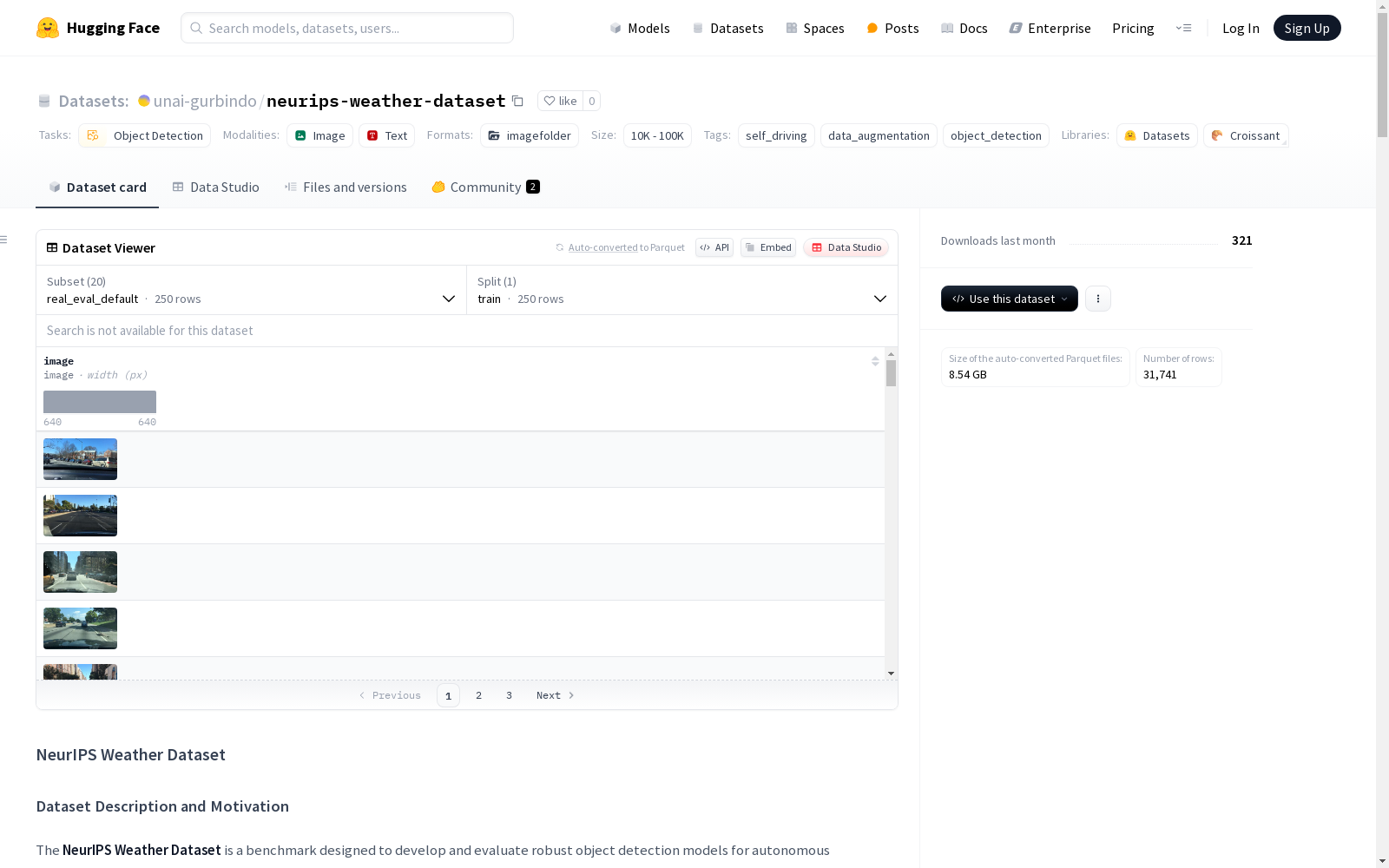Toggle the like heart for this dataset

559,101
